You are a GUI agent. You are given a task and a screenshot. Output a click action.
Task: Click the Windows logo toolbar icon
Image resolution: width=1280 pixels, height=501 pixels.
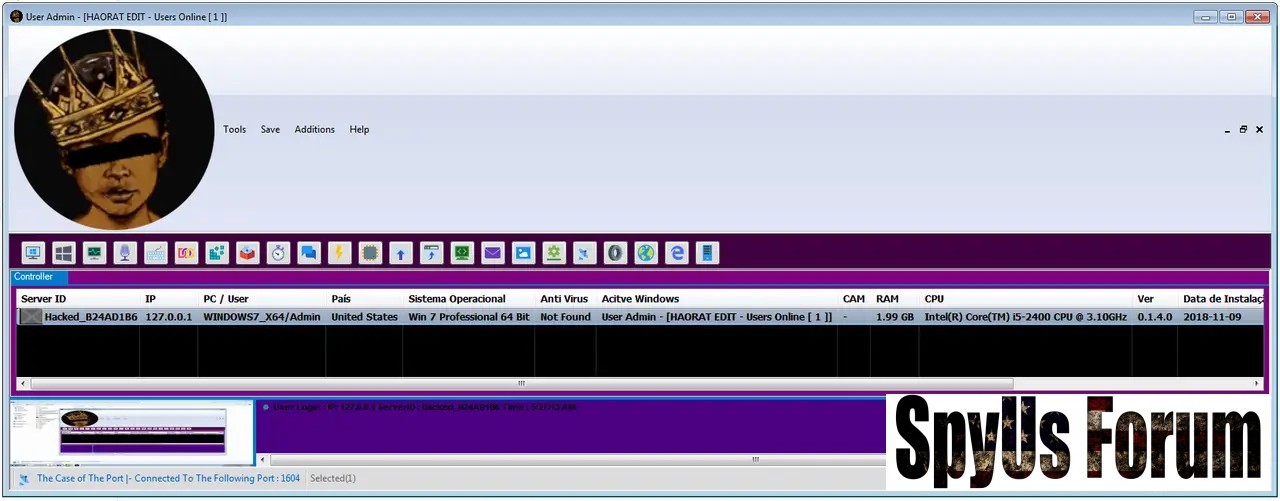[64, 253]
